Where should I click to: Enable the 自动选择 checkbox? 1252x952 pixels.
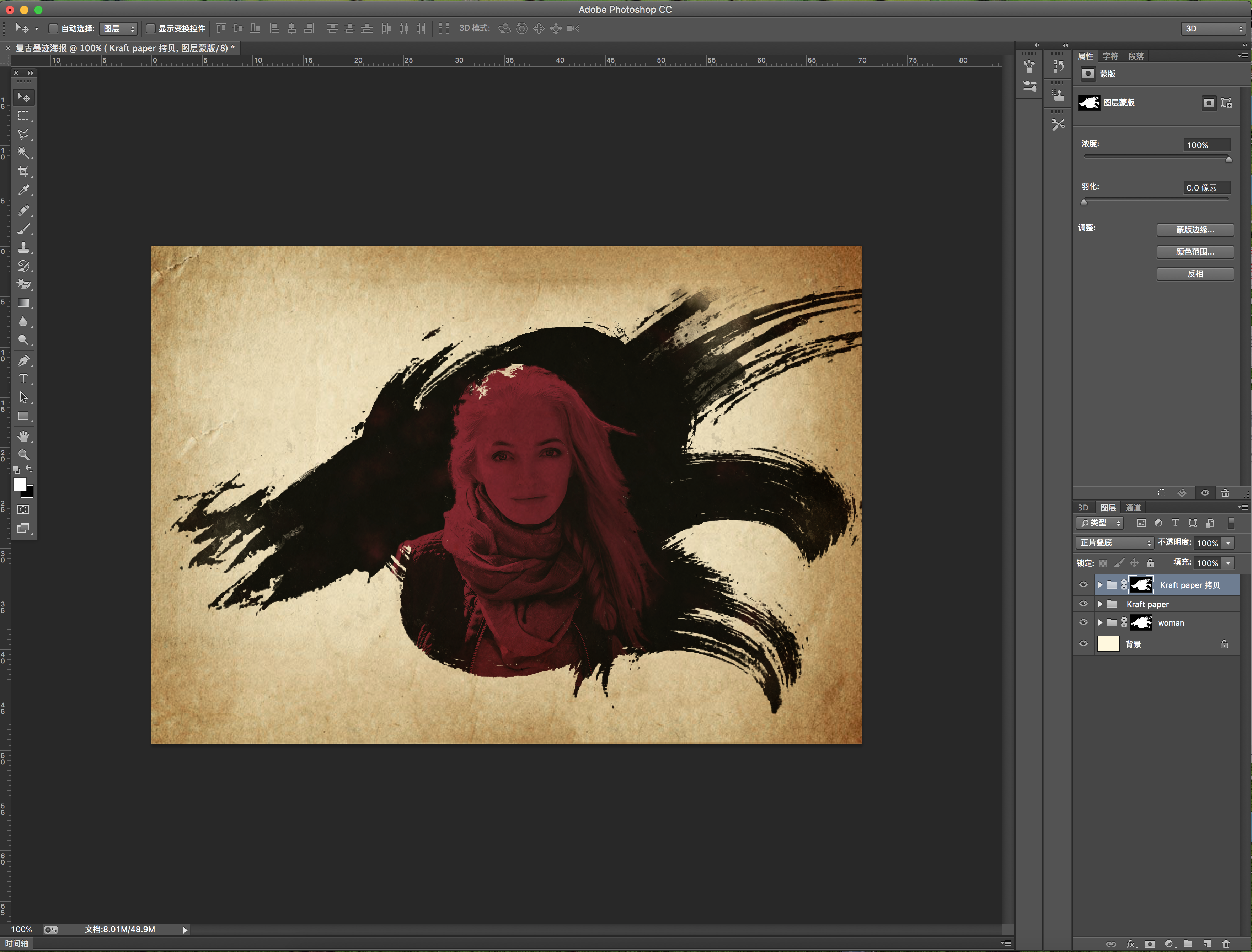53,28
